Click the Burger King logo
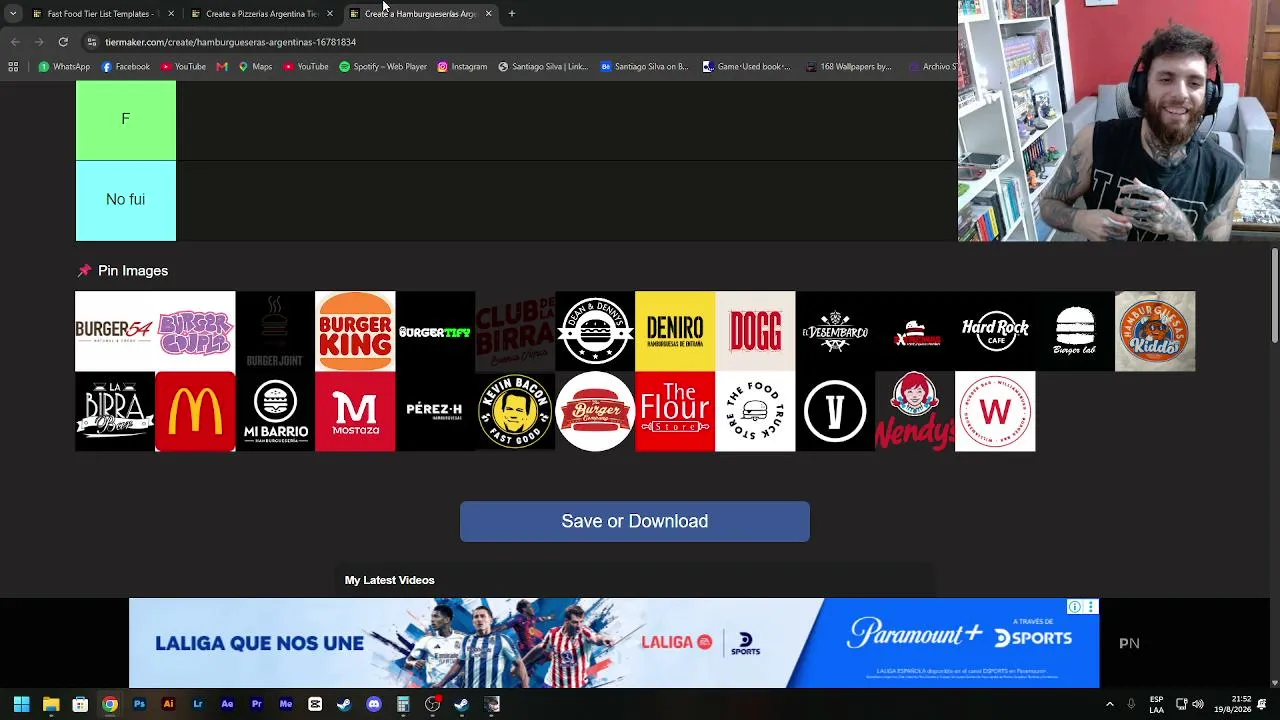The image size is (1280, 720). pyautogui.click(x=355, y=331)
